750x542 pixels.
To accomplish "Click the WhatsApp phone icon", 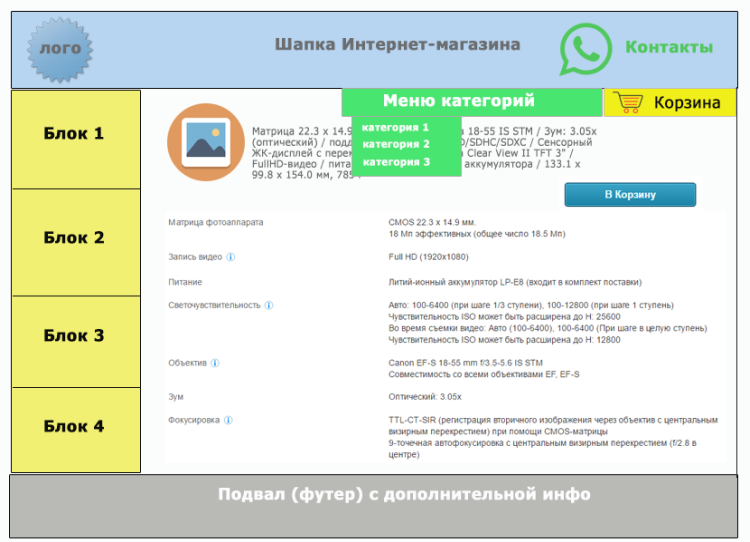I will coord(585,49).
